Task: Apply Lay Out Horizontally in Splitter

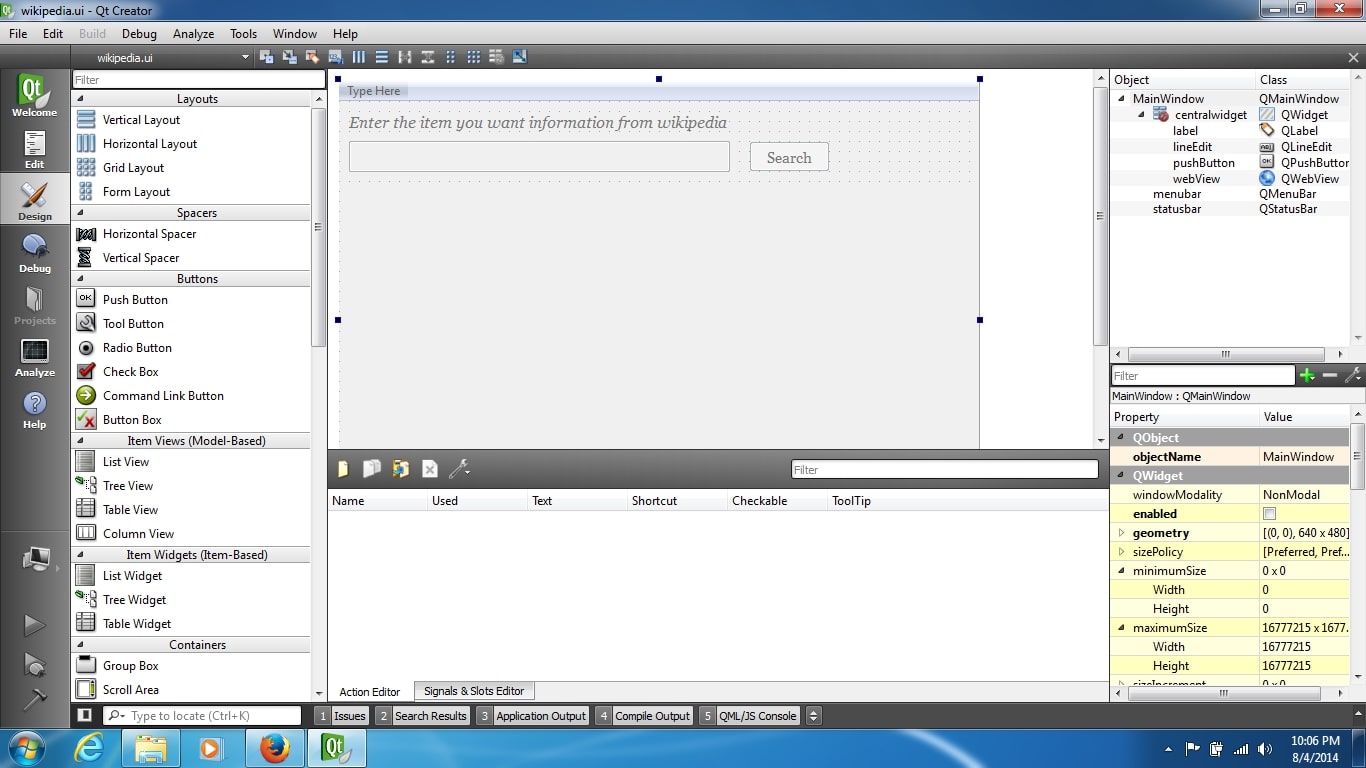Action: (405, 57)
